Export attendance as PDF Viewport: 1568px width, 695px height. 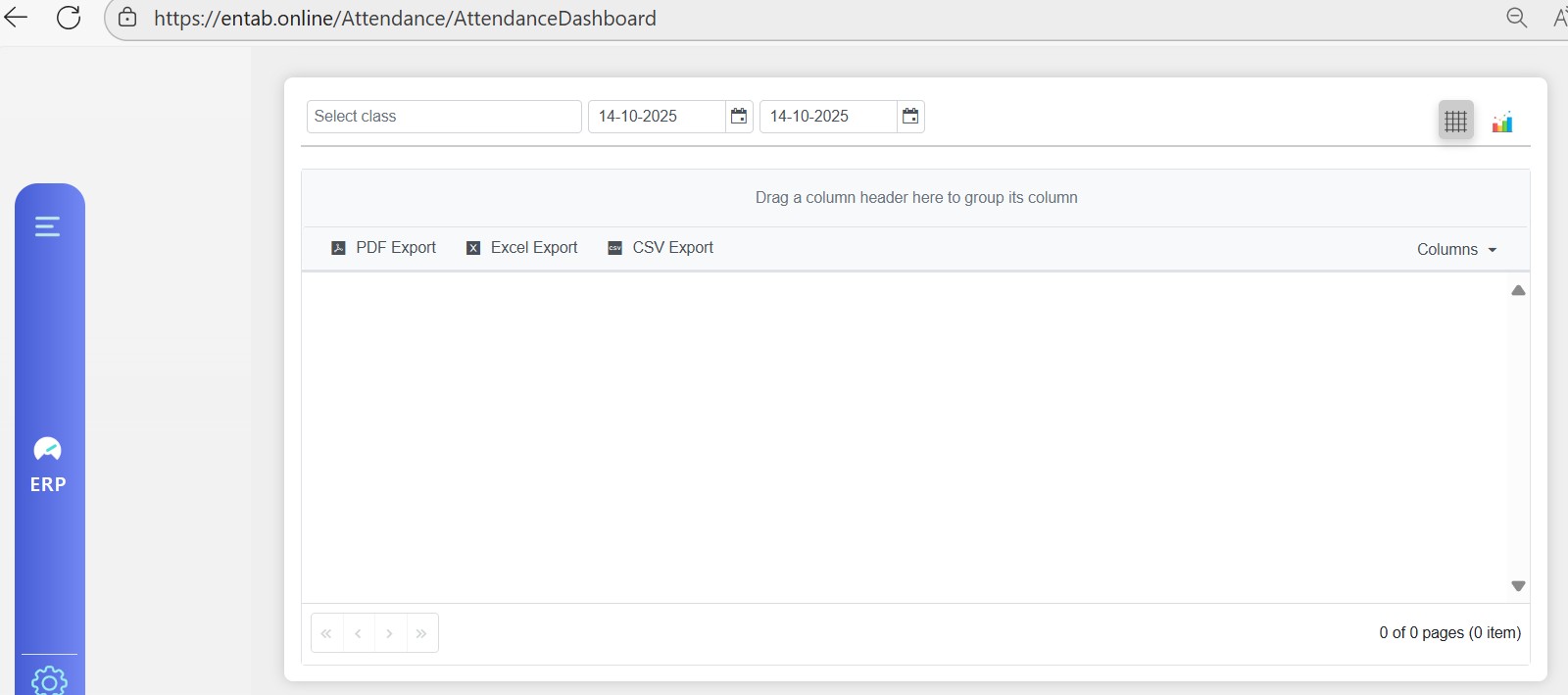click(384, 248)
